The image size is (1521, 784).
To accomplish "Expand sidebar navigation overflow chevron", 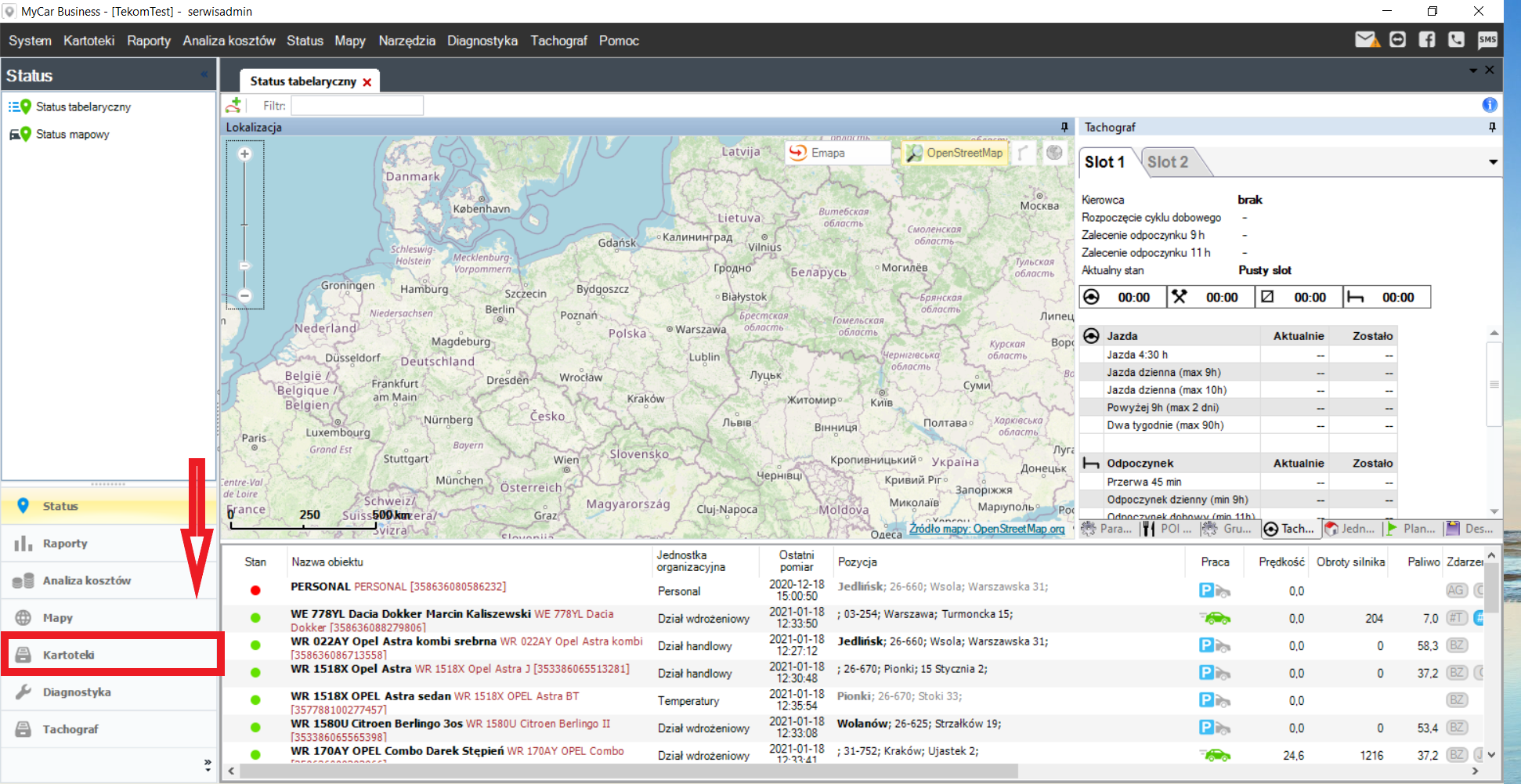I will click(x=208, y=764).
